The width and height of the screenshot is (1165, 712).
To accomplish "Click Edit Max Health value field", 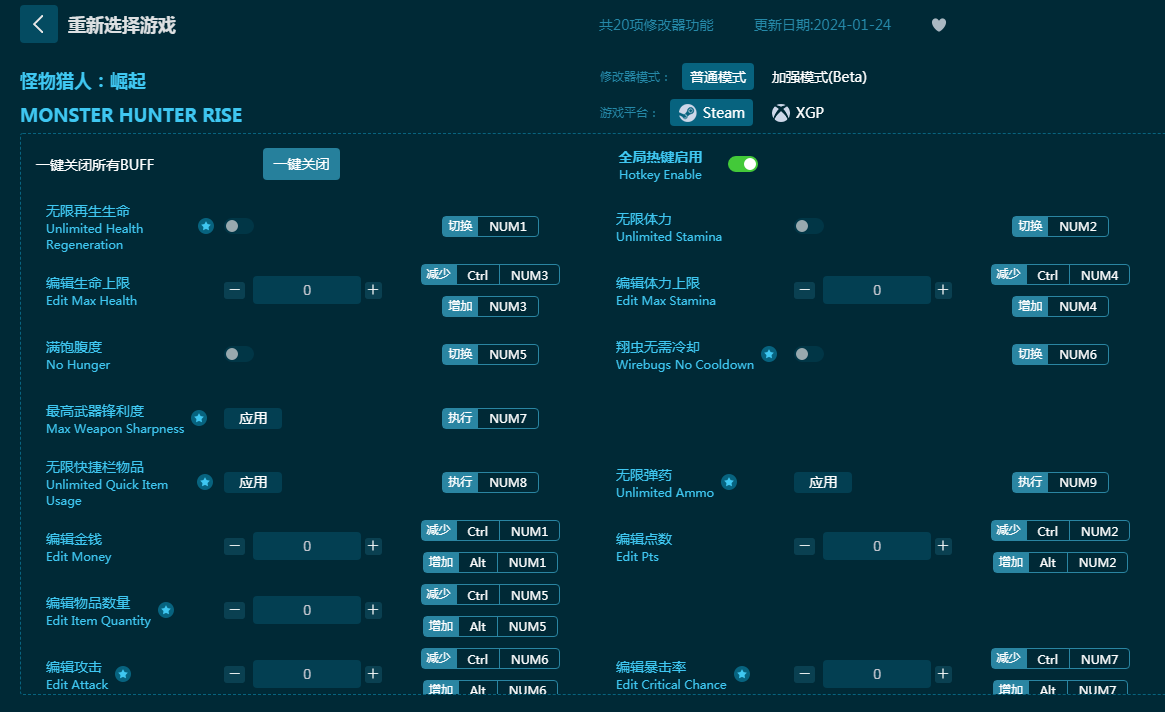I will tap(307, 290).
